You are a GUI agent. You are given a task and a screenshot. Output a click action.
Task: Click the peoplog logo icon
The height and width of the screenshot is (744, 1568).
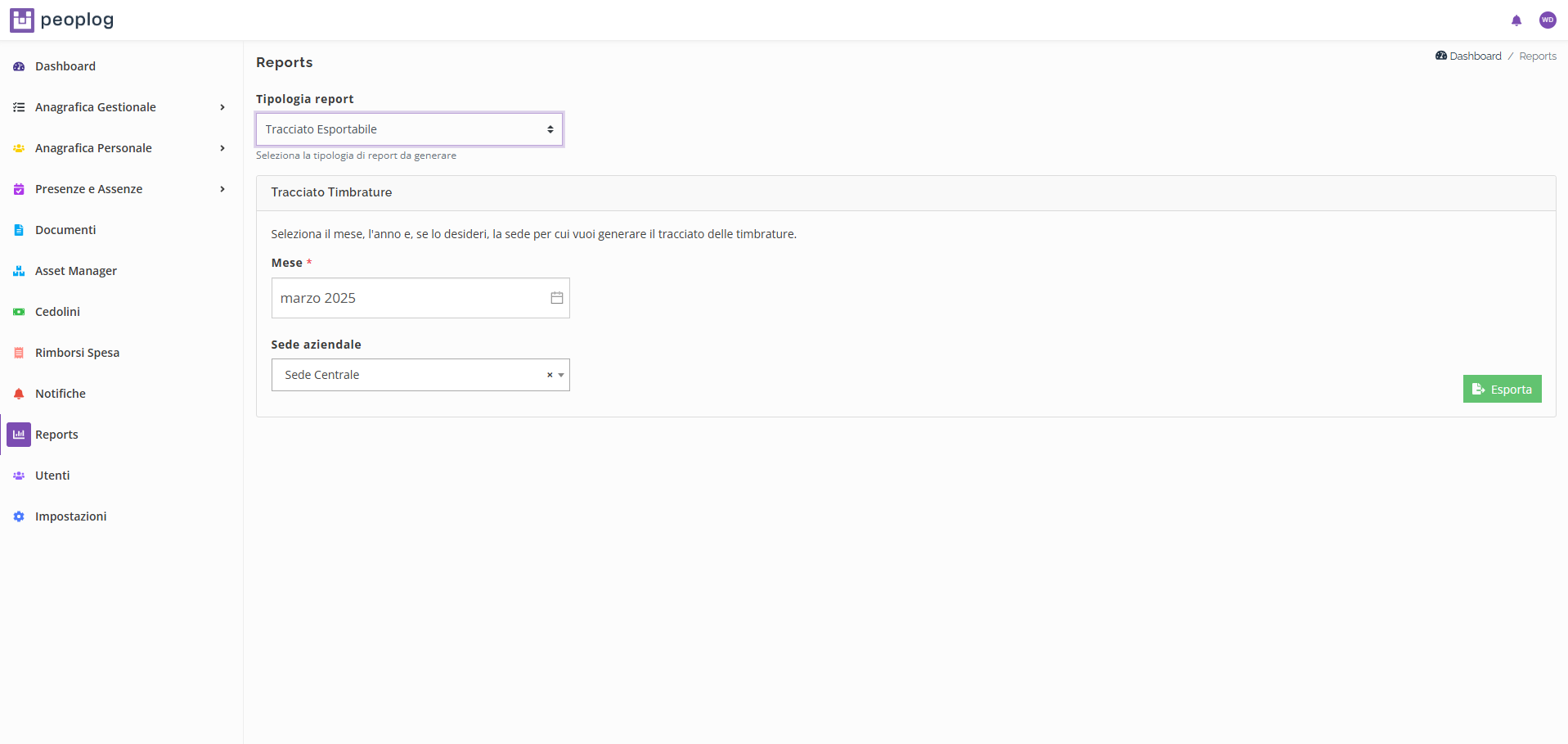22,20
